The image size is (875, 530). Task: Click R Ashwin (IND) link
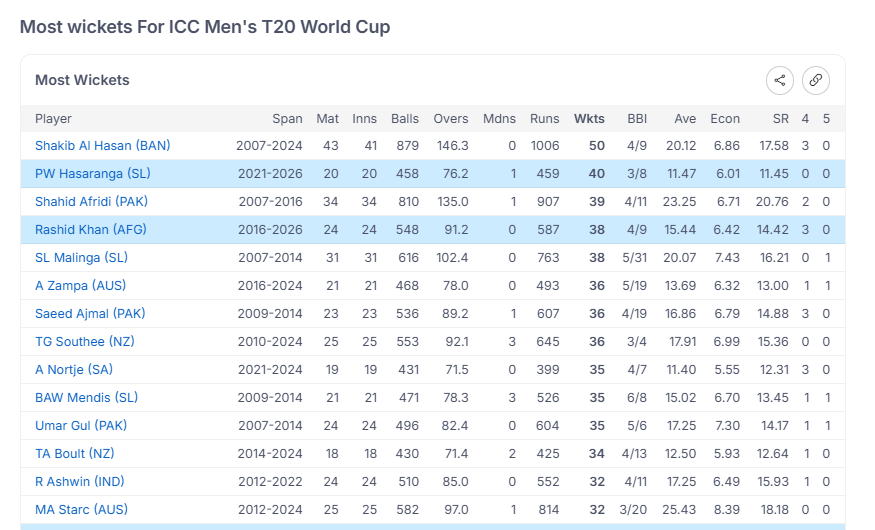78,482
